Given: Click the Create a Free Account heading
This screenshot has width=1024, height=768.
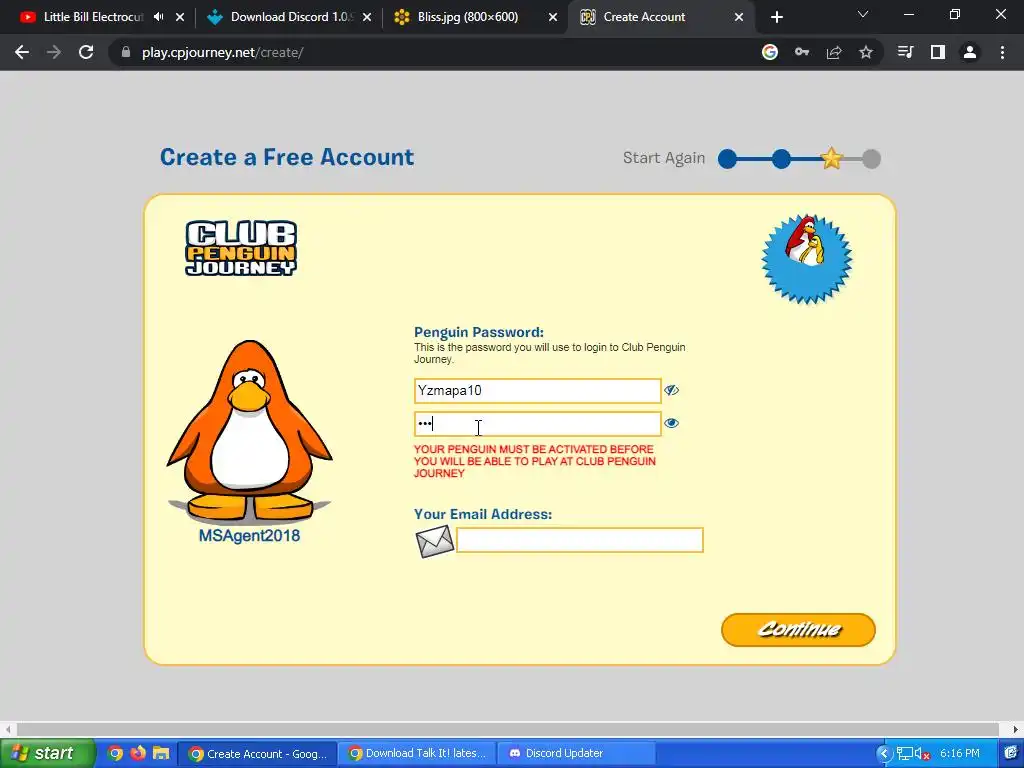Looking at the screenshot, I should 287,157.
